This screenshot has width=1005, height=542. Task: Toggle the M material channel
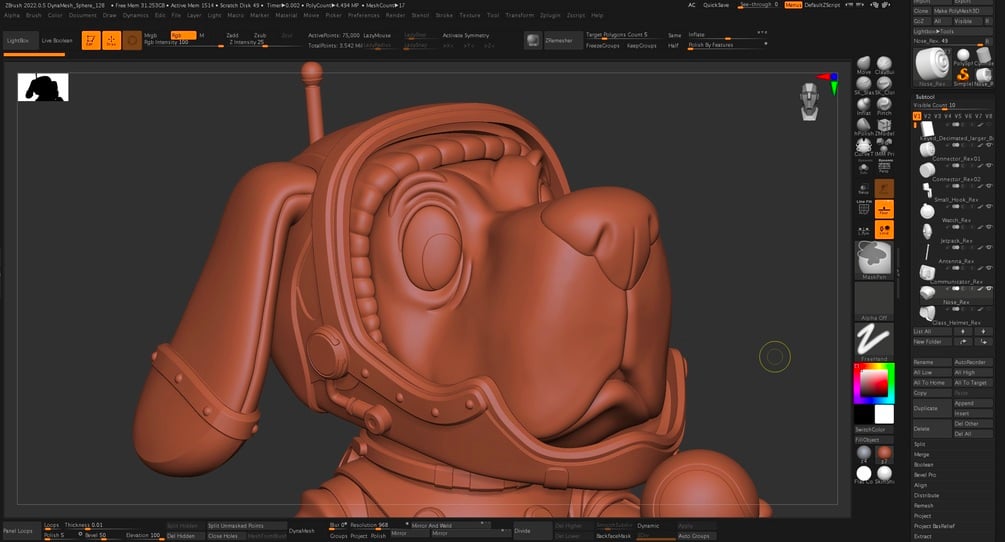(202, 35)
